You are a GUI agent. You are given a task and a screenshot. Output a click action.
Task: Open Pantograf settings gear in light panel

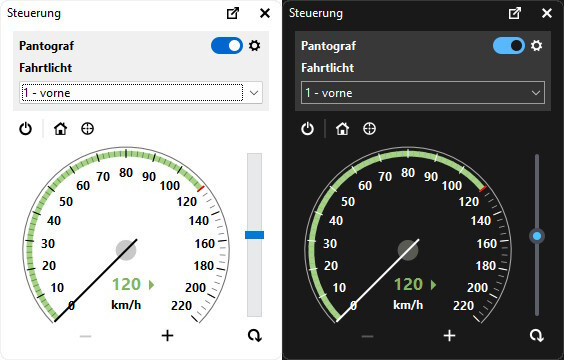(254, 46)
